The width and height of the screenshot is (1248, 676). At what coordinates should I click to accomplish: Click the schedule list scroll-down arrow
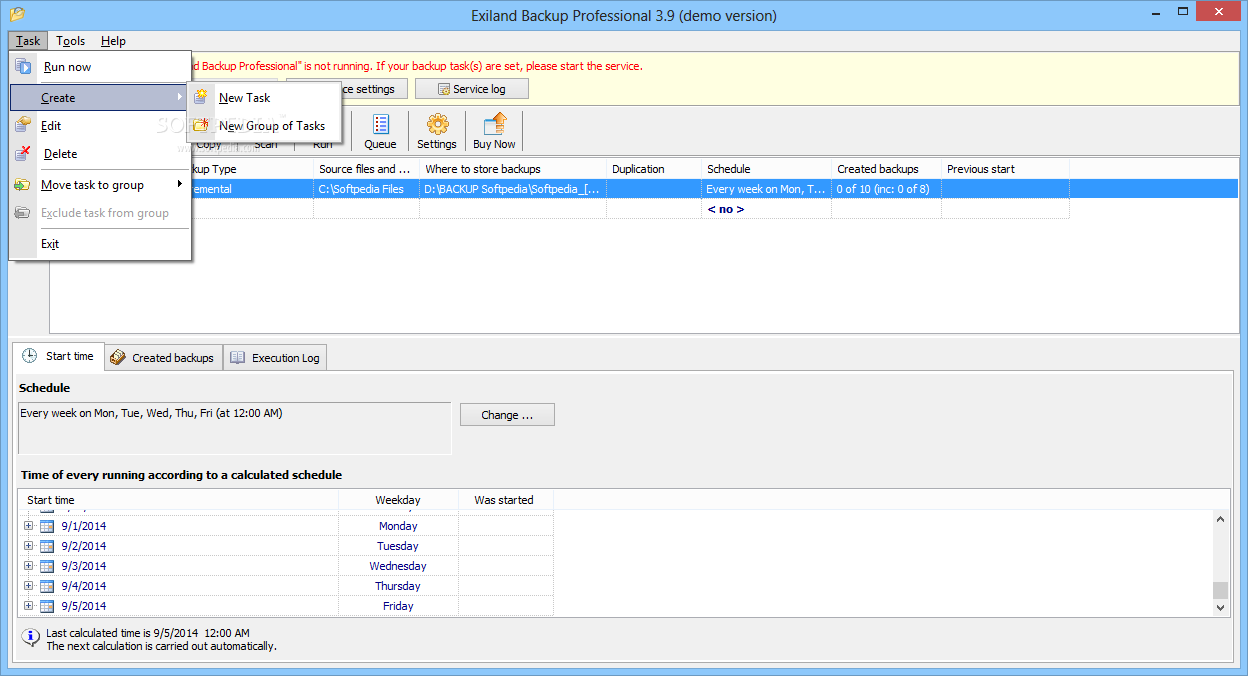[x=1220, y=607]
